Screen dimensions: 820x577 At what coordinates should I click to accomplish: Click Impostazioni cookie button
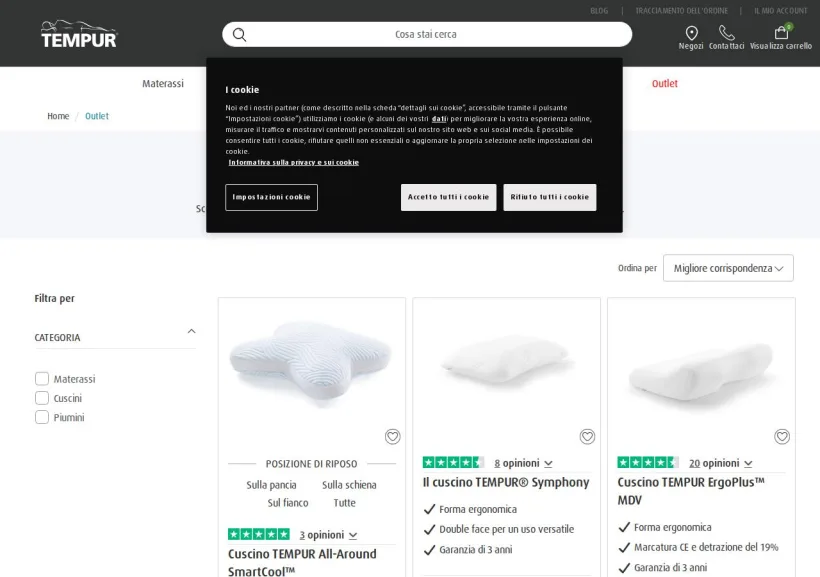coord(271,197)
